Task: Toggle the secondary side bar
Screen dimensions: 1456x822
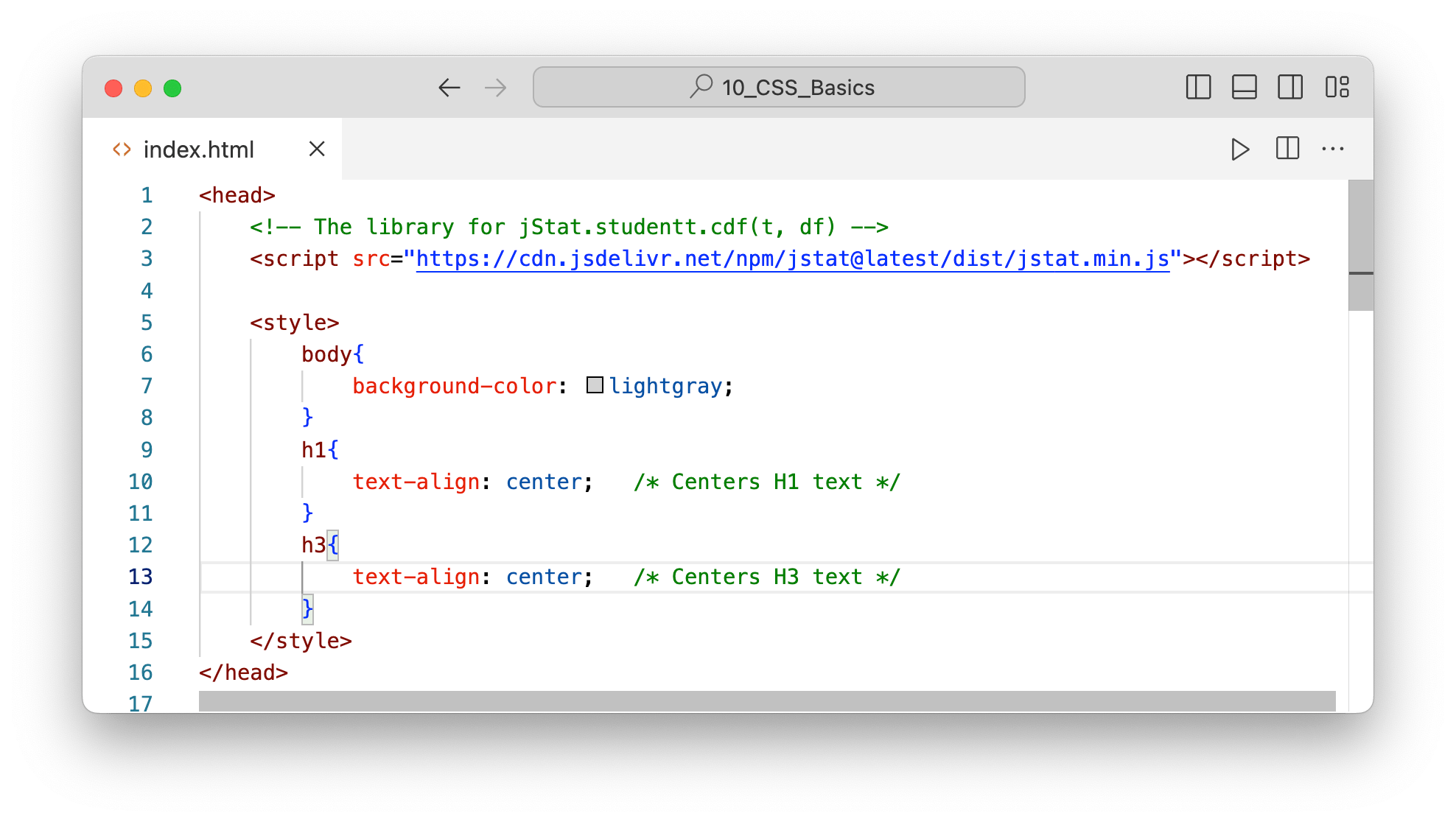Action: coord(1289,87)
